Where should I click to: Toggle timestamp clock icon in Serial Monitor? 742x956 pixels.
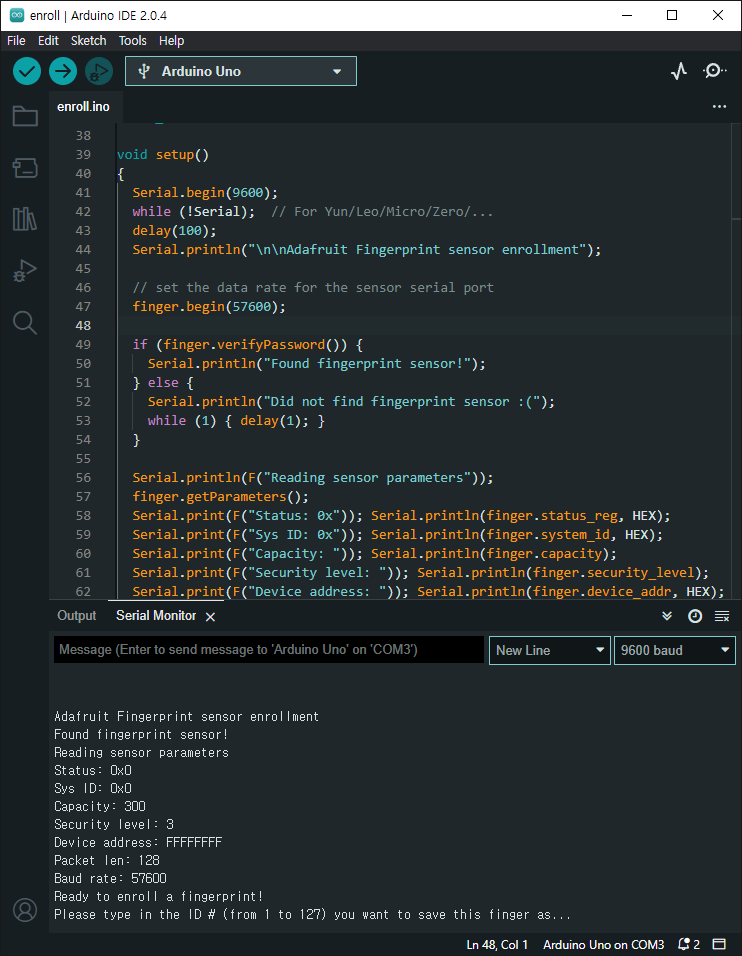tap(695, 616)
